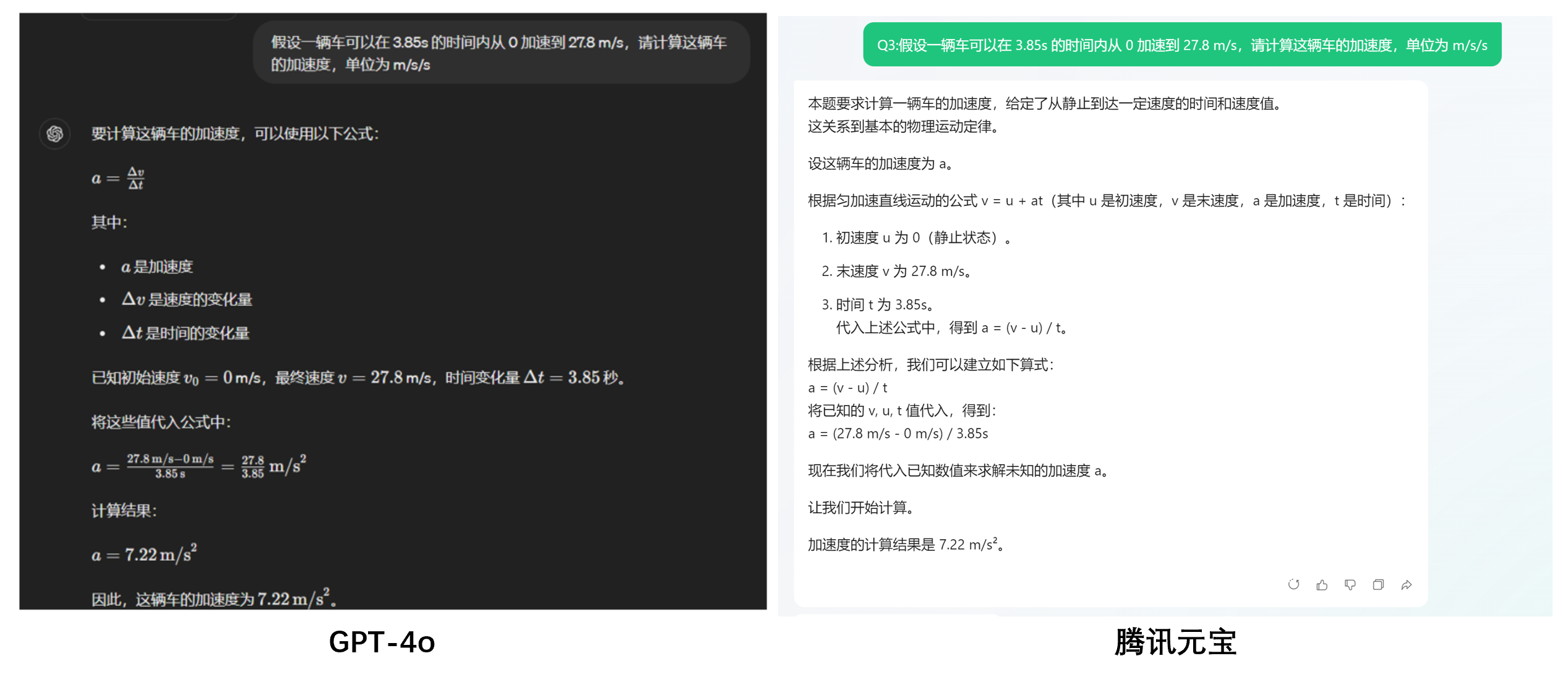The image size is (1568, 682).
Task: Click the text '要计算这辆车的加速度，可以使用以下公式:'
Action: click(x=235, y=134)
